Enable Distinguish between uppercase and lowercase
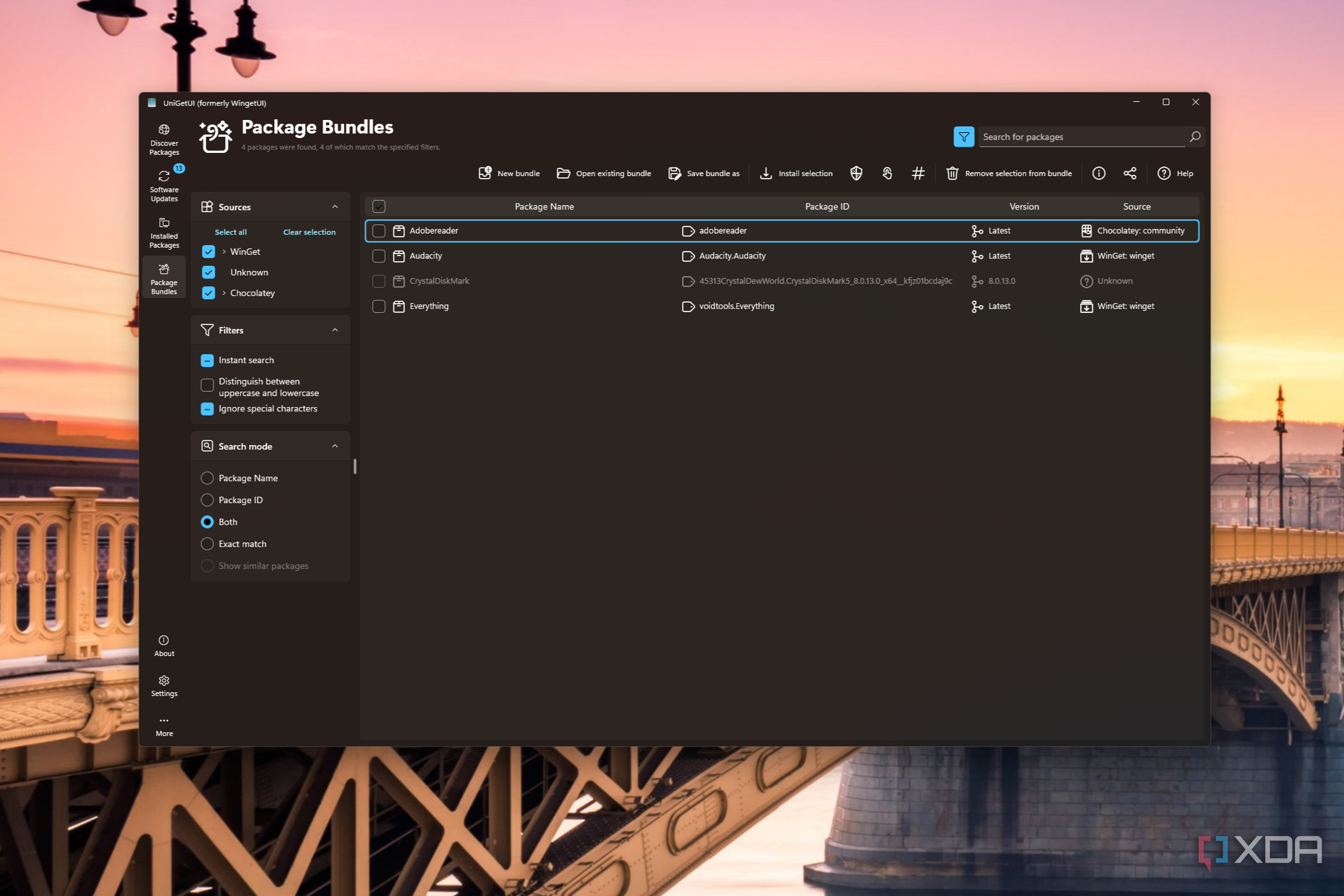The height and width of the screenshot is (896, 1344). (x=207, y=385)
